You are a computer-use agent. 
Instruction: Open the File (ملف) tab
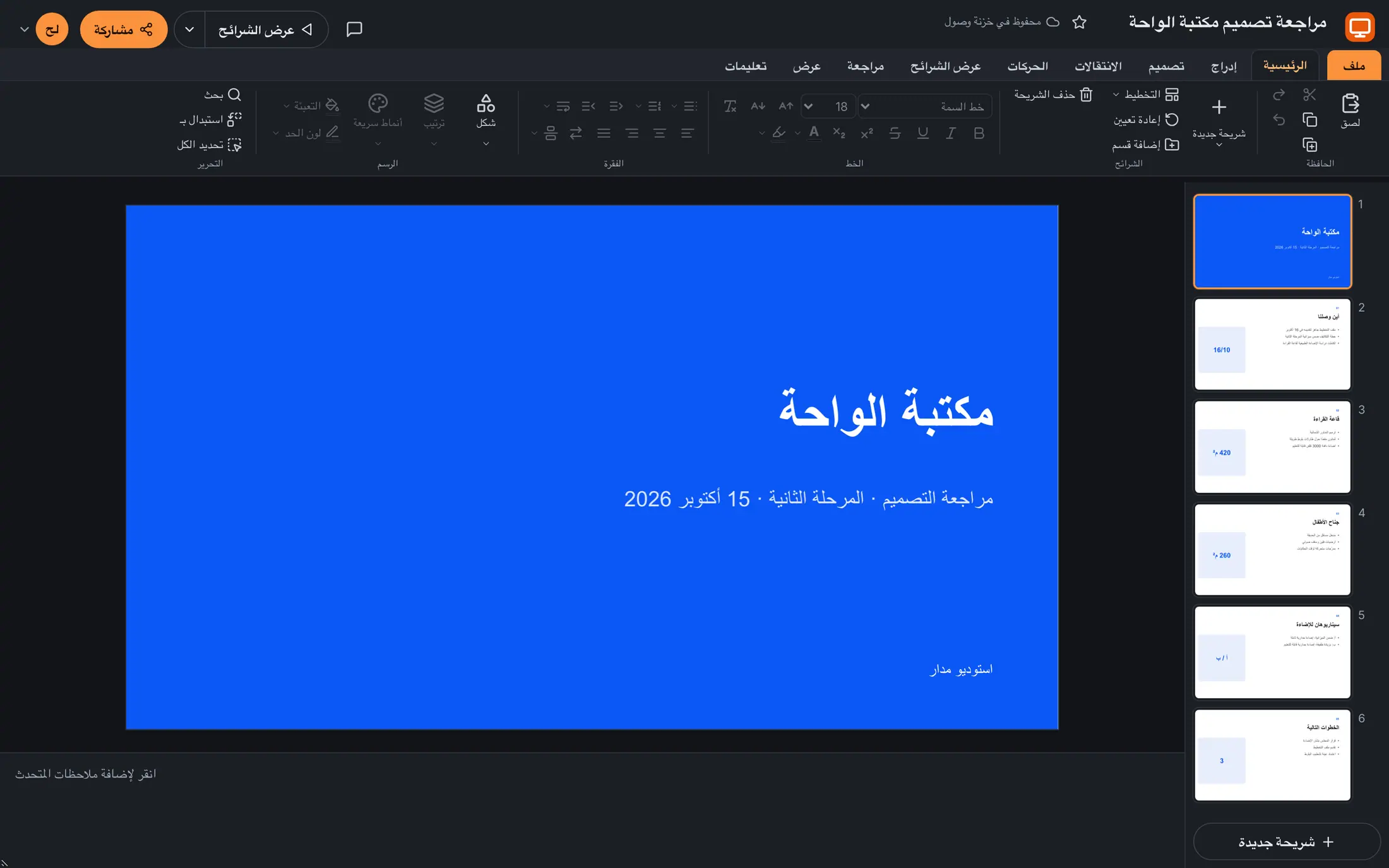tap(1354, 66)
